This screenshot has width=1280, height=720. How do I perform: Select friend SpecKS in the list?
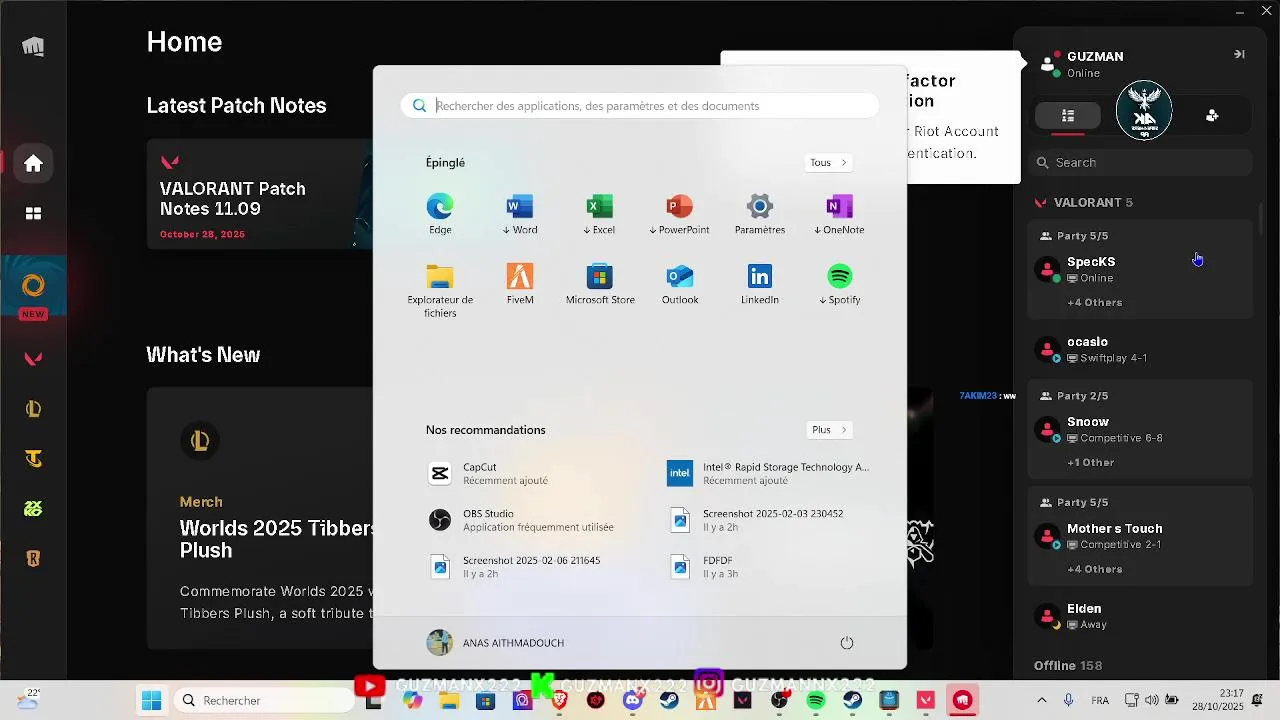pyautogui.click(x=1141, y=269)
